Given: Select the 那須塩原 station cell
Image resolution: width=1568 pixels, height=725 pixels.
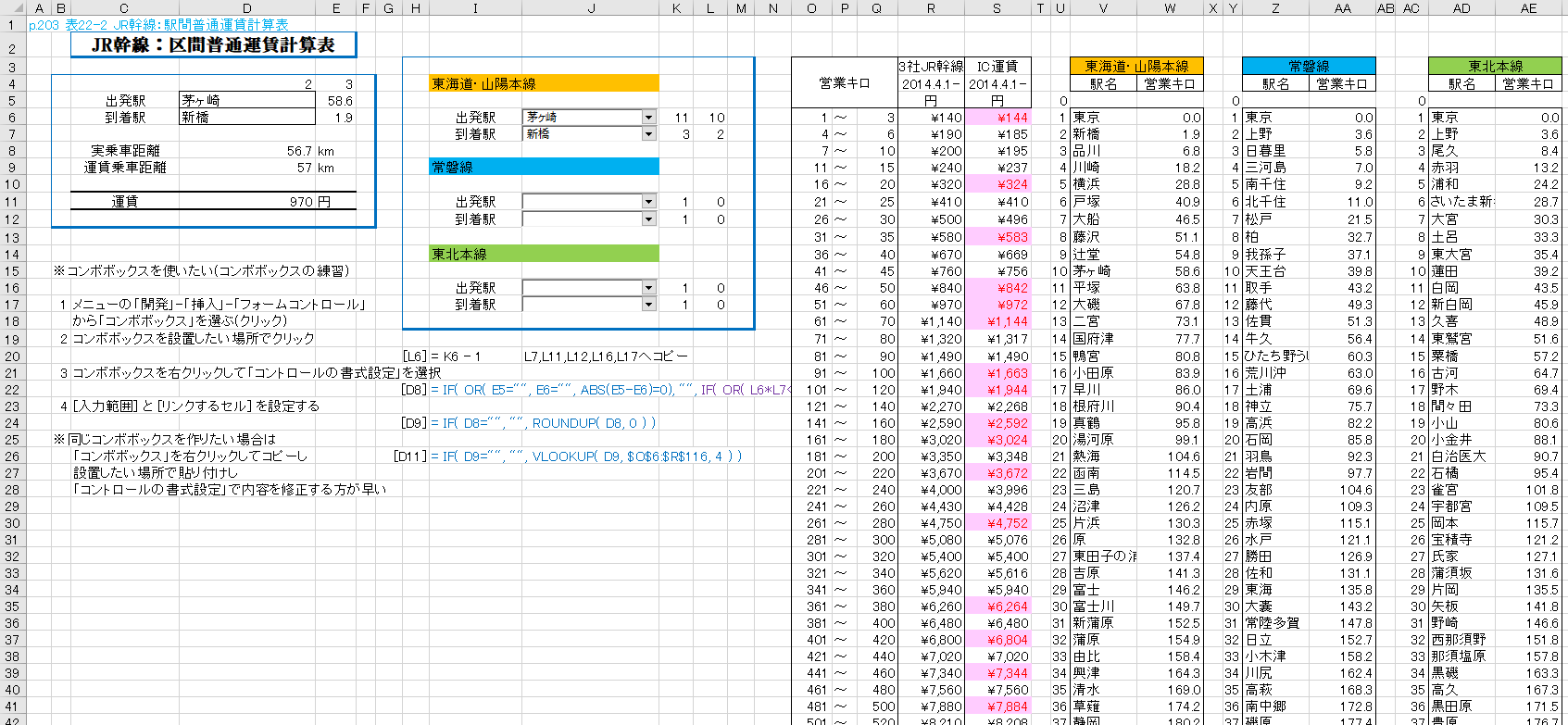Looking at the screenshot, I should click(1461, 656).
